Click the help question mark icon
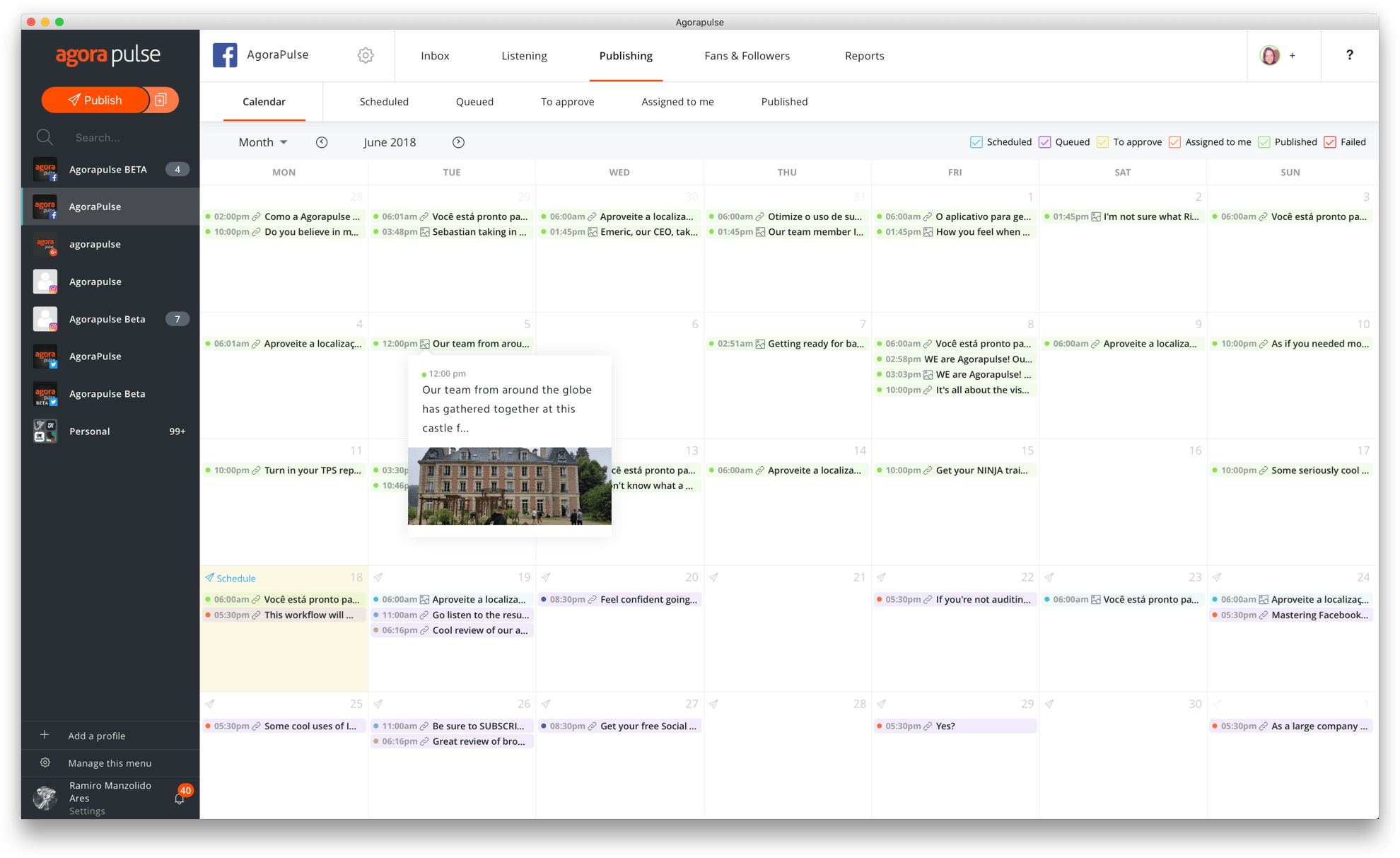 (1350, 55)
